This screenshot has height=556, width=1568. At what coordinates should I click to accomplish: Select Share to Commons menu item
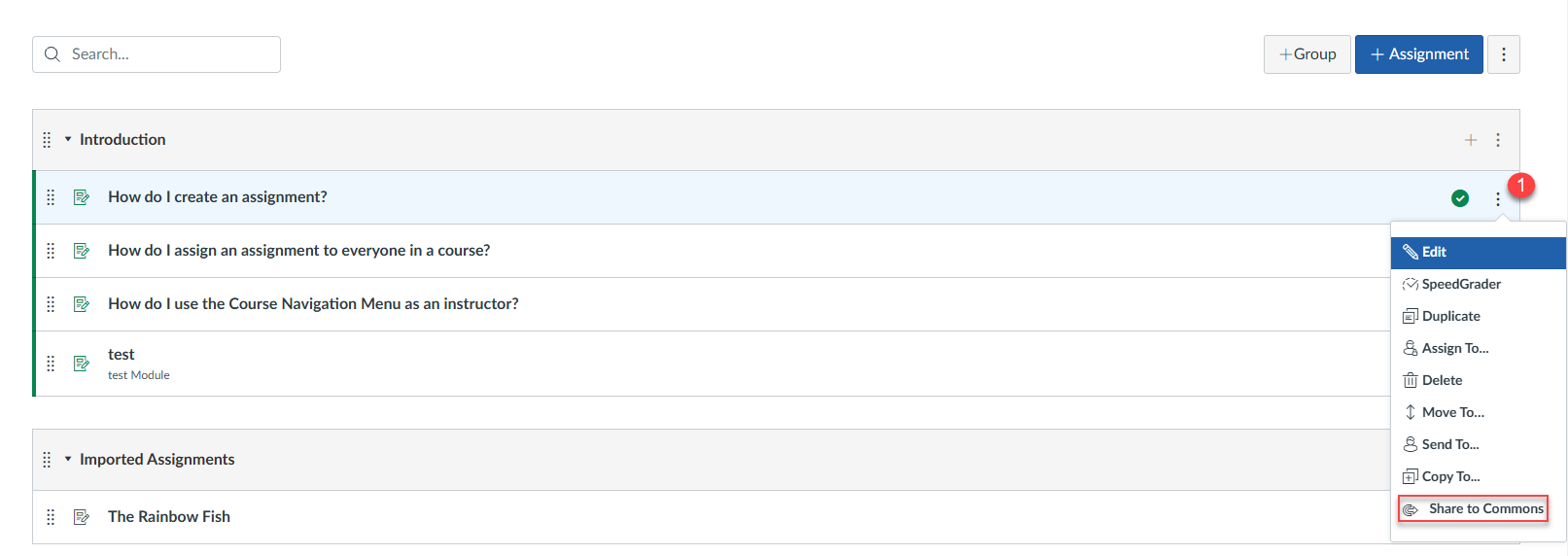pyautogui.click(x=1484, y=508)
